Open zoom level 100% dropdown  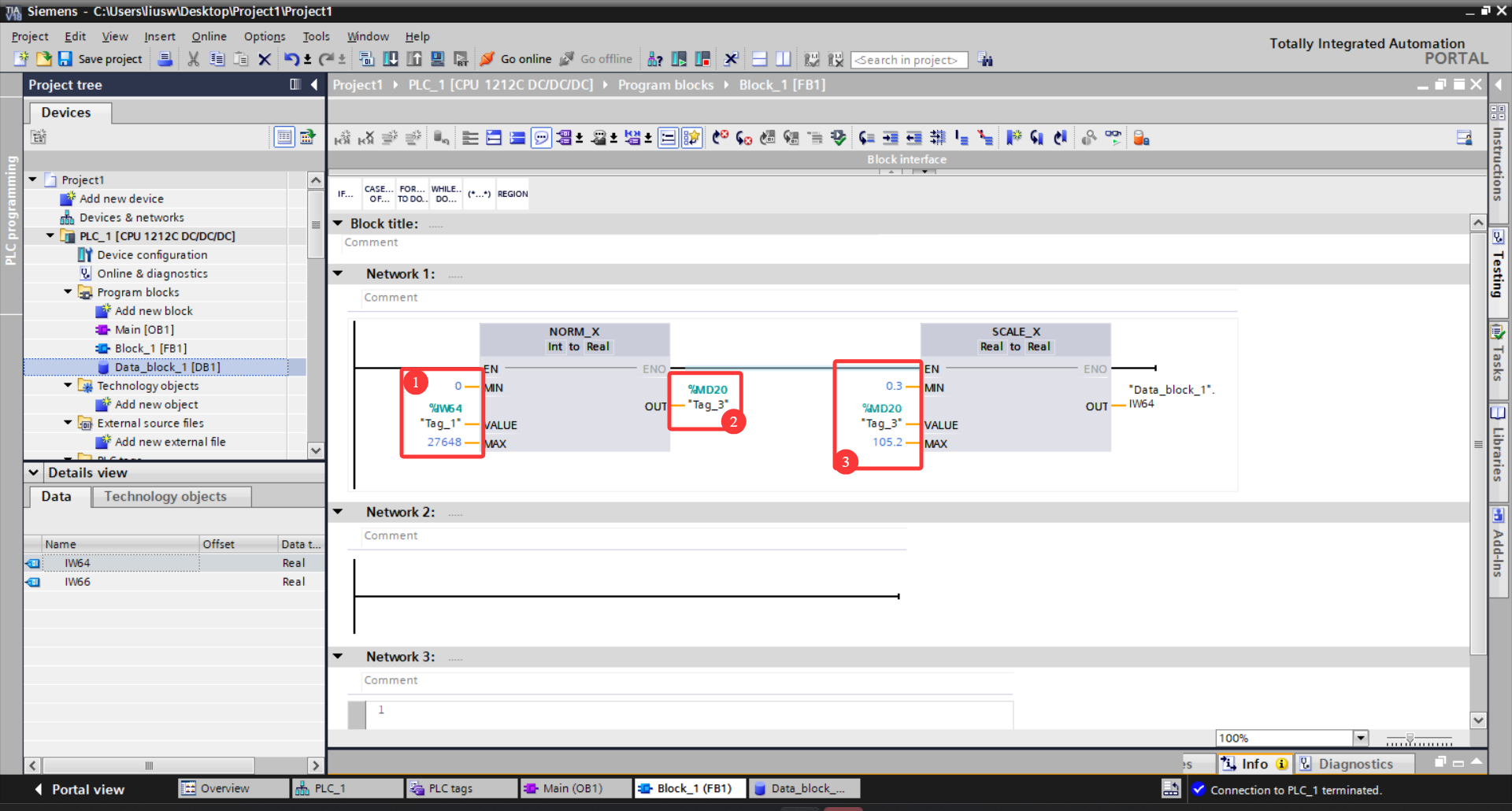pyautogui.click(x=1361, y=738)
